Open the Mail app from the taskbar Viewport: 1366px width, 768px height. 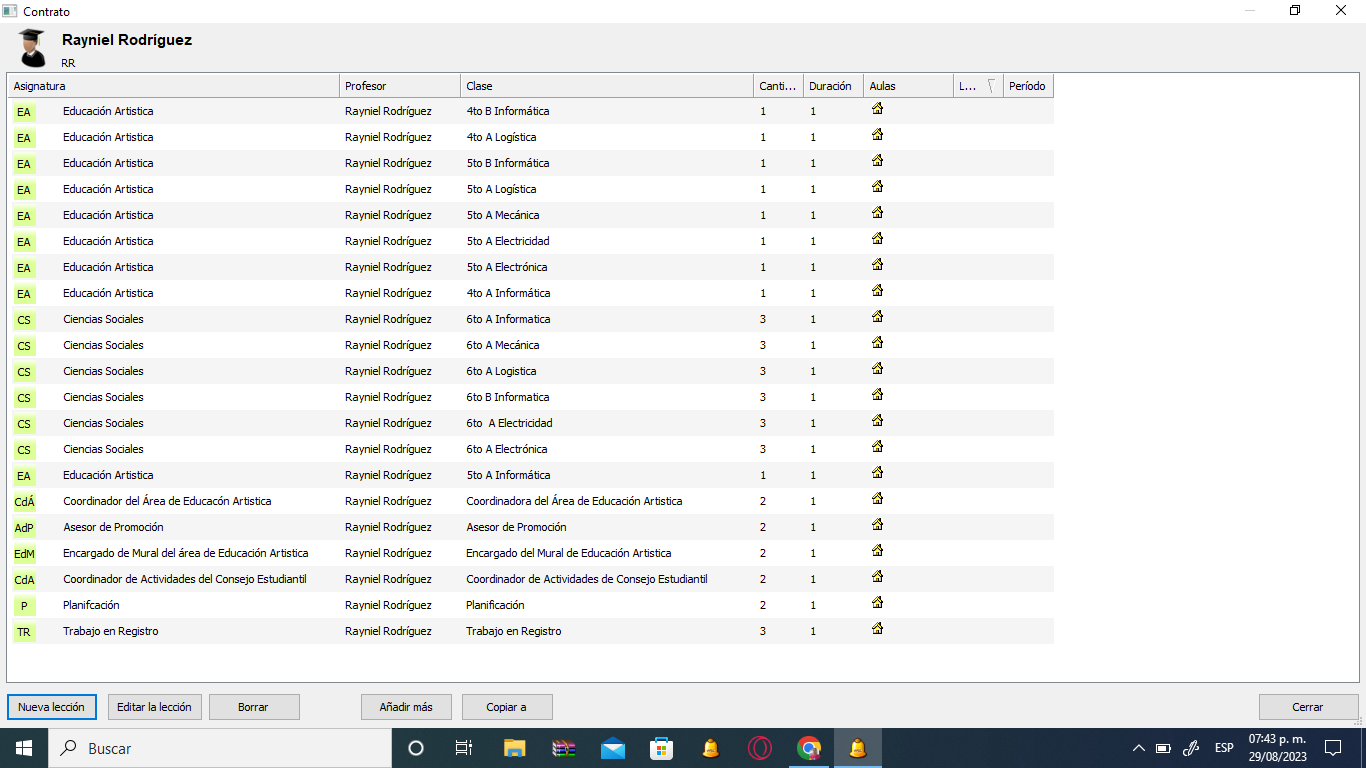(x=613, y=748)
